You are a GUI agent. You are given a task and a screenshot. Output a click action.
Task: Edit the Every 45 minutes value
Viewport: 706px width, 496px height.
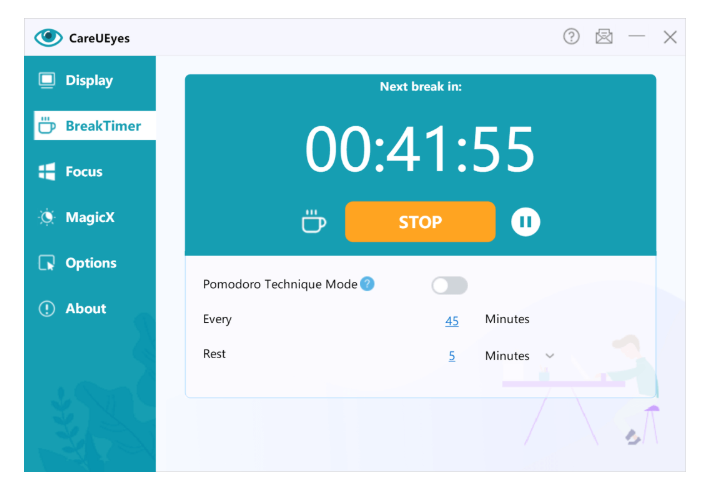click(x=452, y=321)
